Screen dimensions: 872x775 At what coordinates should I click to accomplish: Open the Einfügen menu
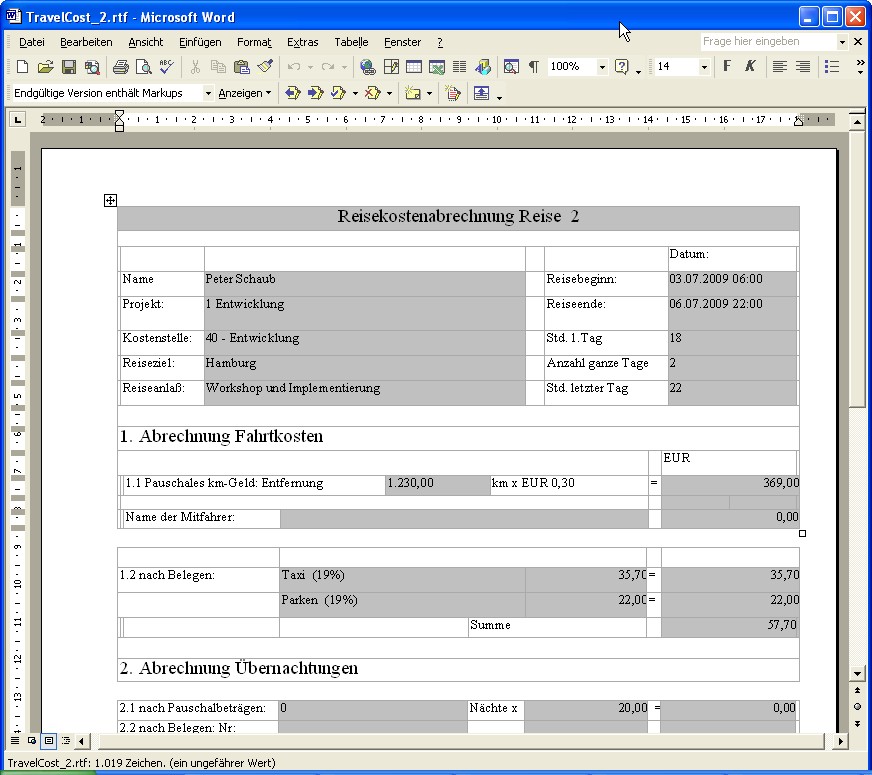(x=200, y=42)
